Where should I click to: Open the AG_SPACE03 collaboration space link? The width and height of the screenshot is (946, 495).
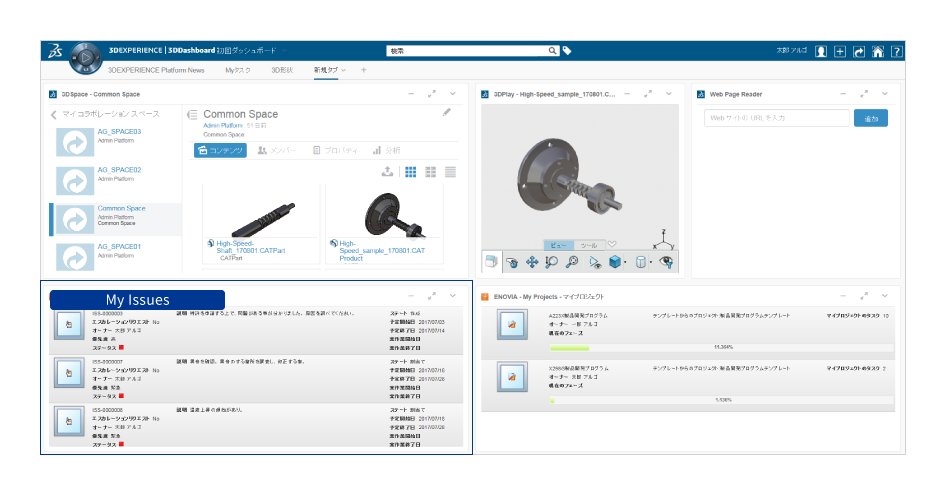pos(119,132)
